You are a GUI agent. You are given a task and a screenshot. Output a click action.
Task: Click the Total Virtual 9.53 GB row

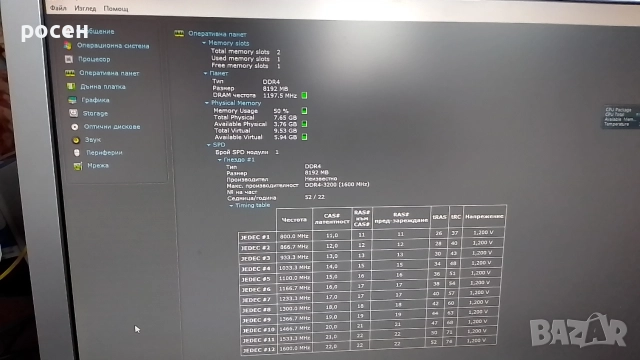point(256,131)
